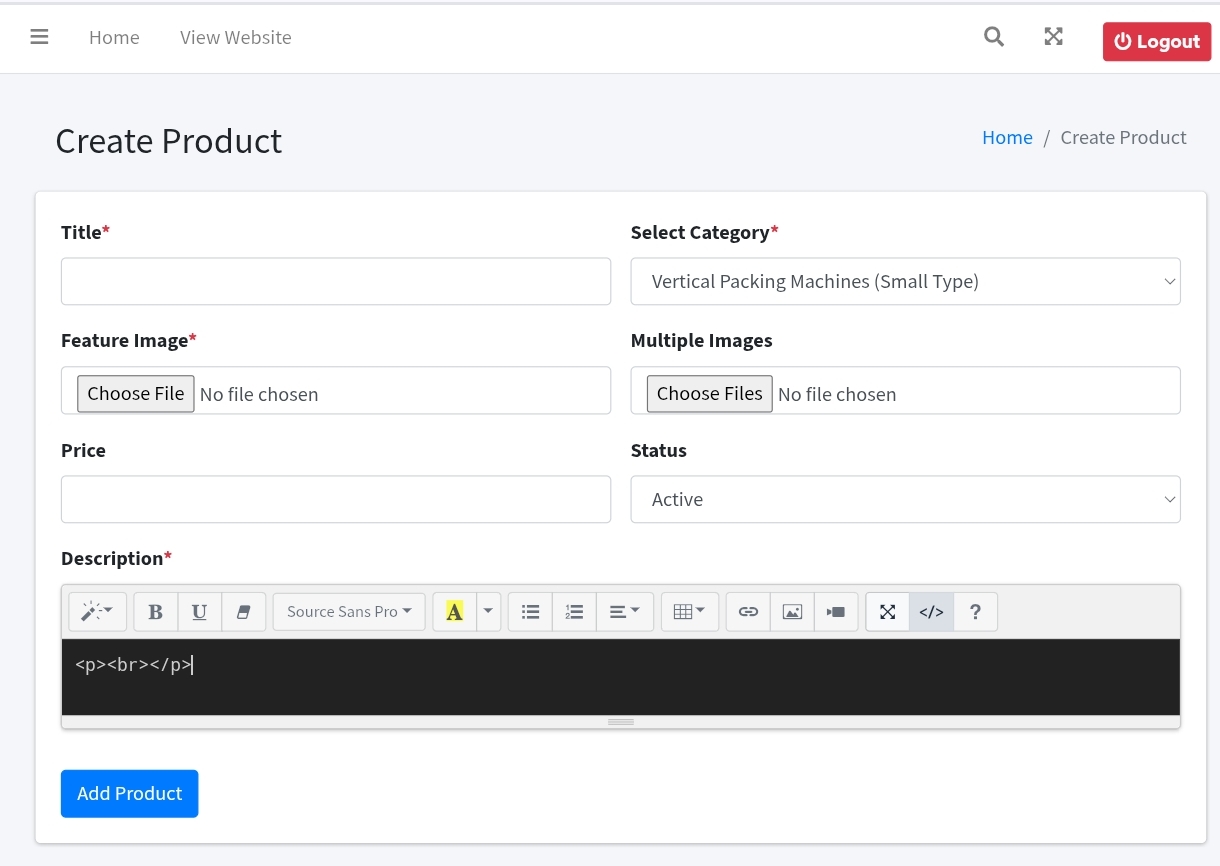Open the navbar search icon
Image resolution: width=1220 pixels, height=866 pixels.
tap(993, 37)
